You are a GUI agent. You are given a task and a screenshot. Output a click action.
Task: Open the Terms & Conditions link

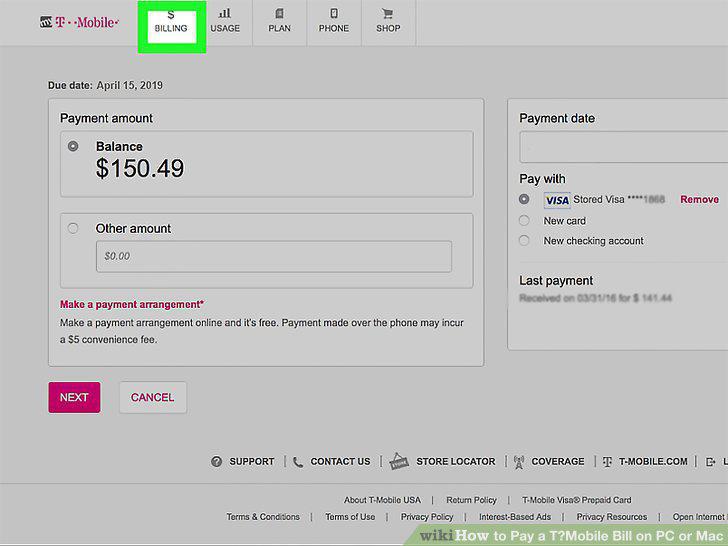[x=263, y=517]
